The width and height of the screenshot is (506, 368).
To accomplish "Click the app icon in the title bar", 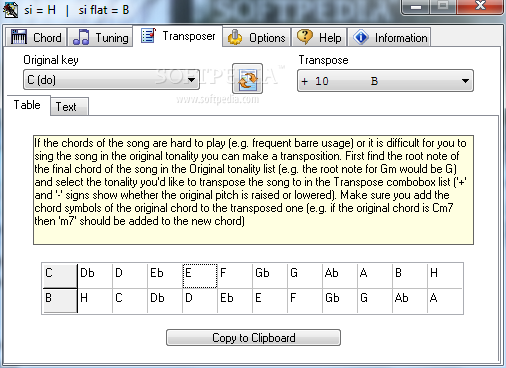I will [x=10, y=10].
